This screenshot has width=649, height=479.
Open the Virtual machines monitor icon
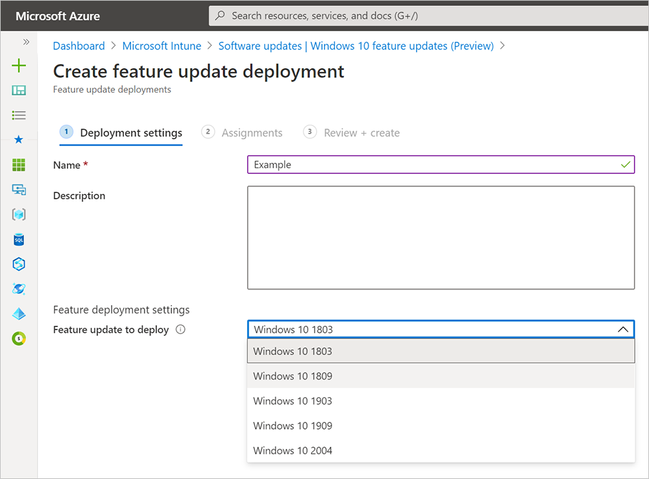[x=19, y=190]
